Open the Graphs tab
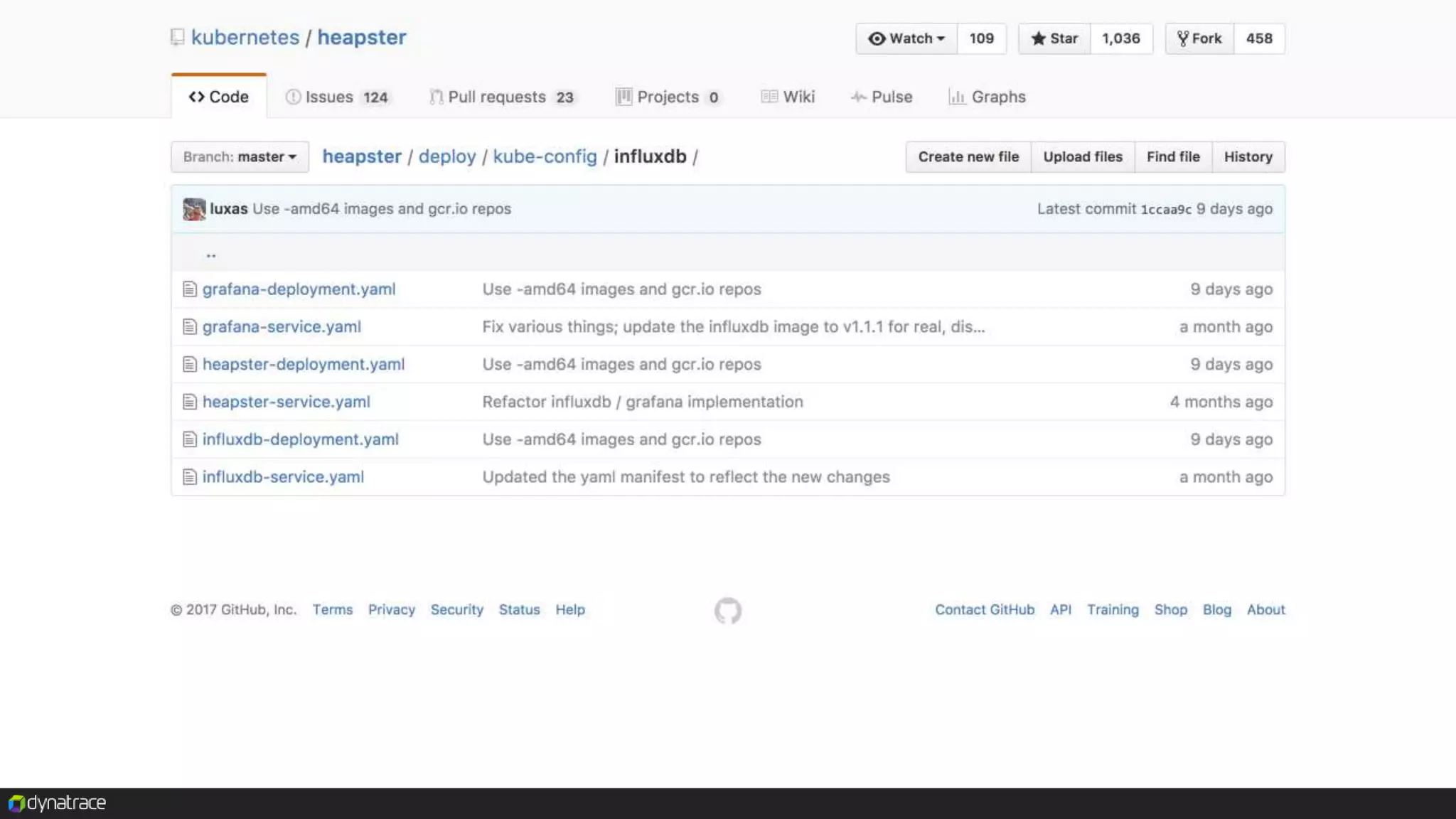This screenshot has width=1456, height=819. click(987, 97)
